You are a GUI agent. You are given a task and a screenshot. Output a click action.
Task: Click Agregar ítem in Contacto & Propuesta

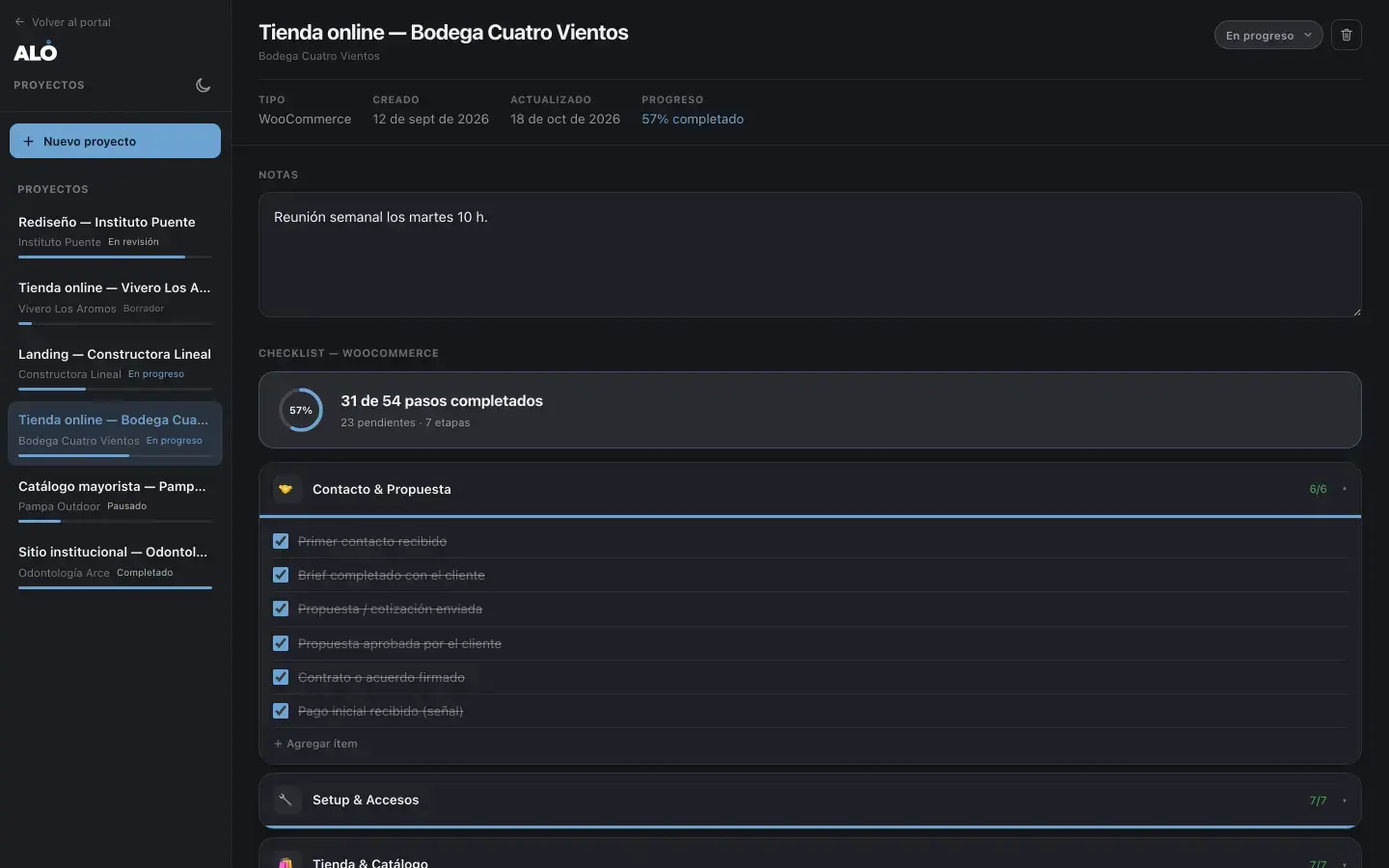tap(315, 744)
